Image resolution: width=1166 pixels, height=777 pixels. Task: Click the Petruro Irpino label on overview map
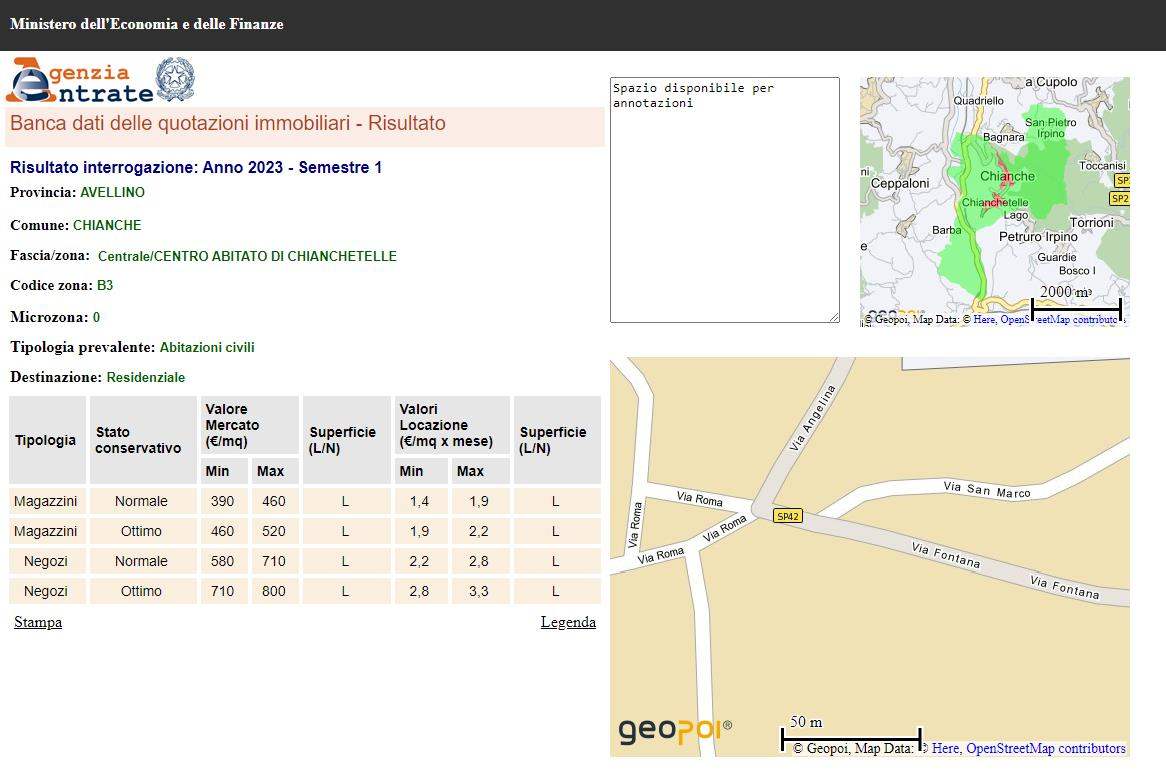[x=1039, y=237]
